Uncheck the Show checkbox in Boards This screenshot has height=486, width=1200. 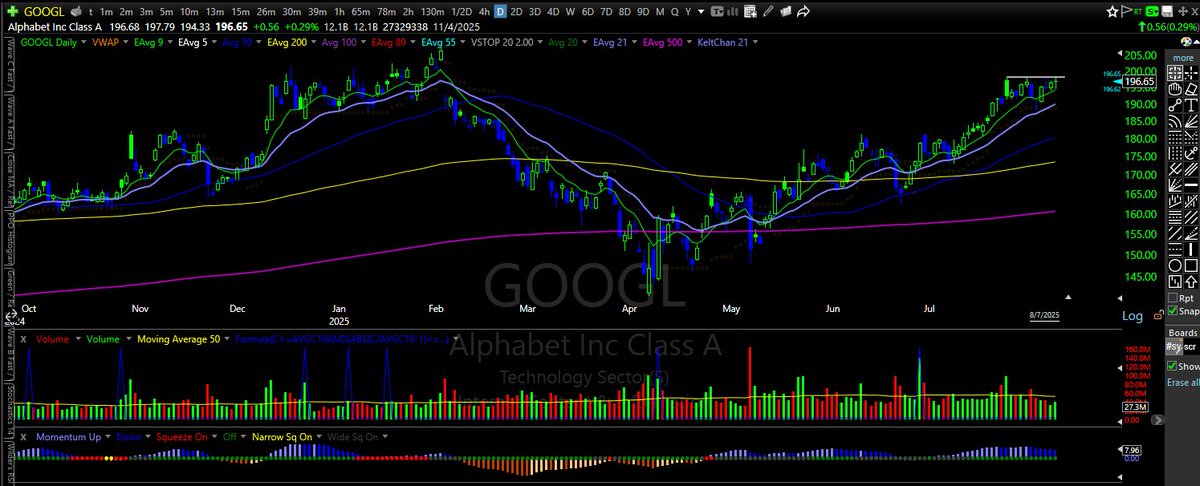pos(1173,366)
